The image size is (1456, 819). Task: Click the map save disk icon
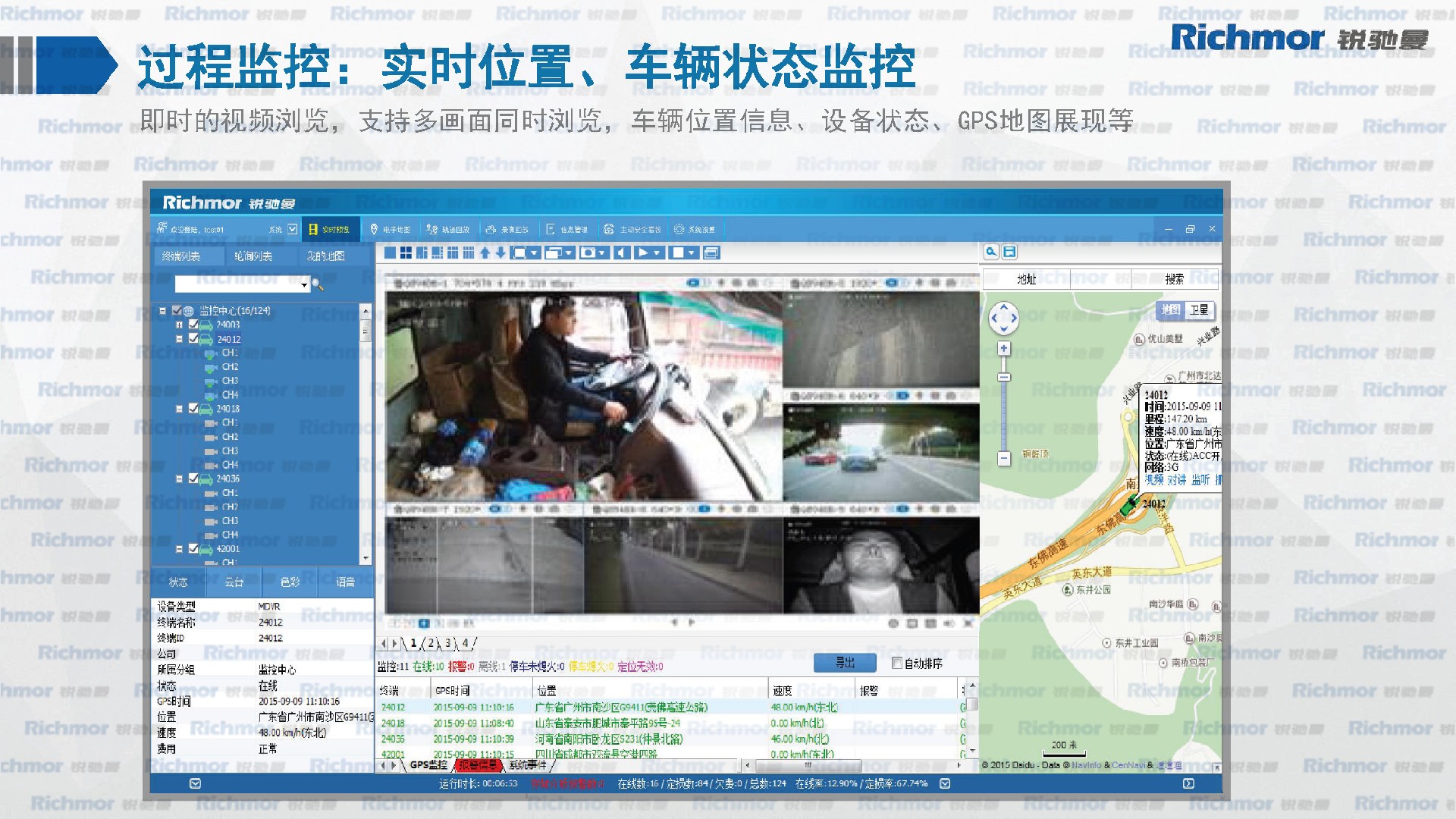point(1009,252)
